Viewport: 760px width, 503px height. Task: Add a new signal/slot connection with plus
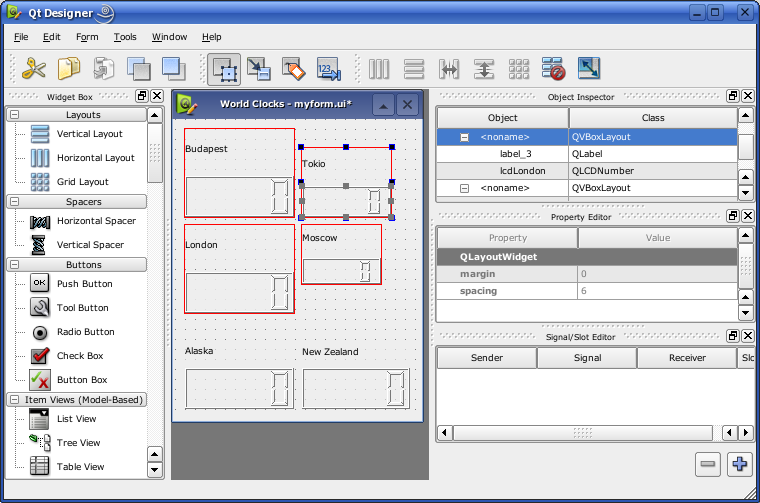click(740, 465)
